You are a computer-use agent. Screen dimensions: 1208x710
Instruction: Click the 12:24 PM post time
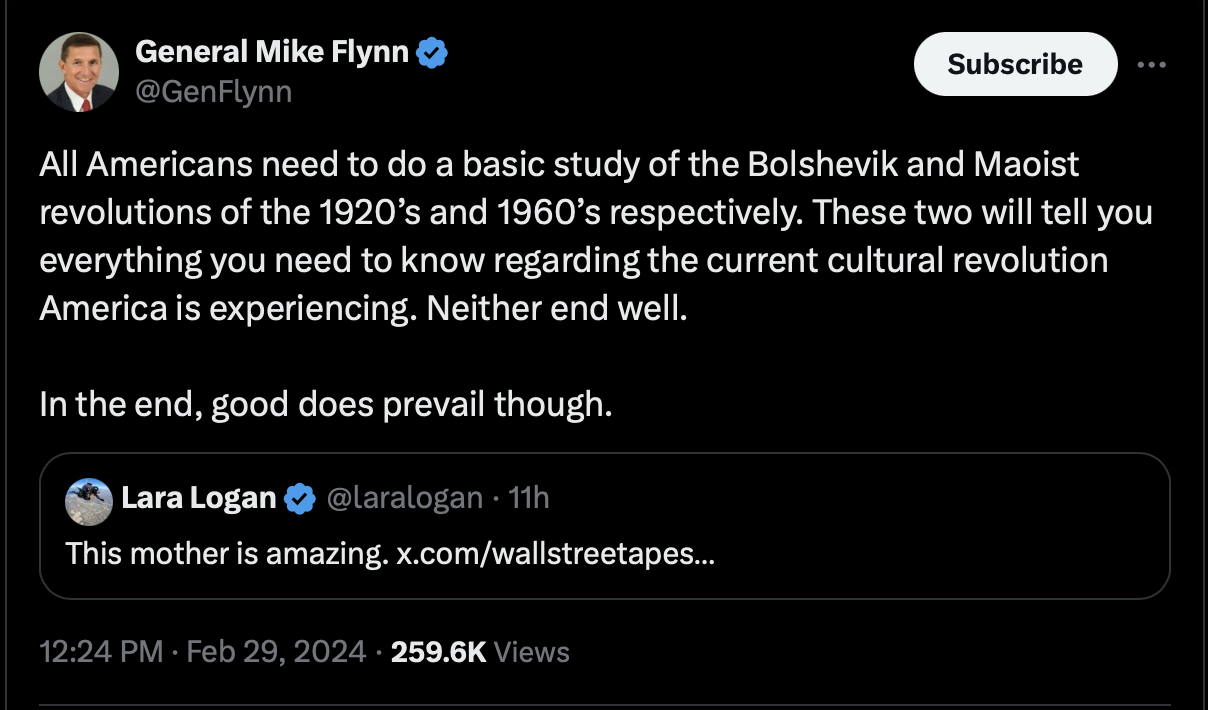(x=101, y=652)
